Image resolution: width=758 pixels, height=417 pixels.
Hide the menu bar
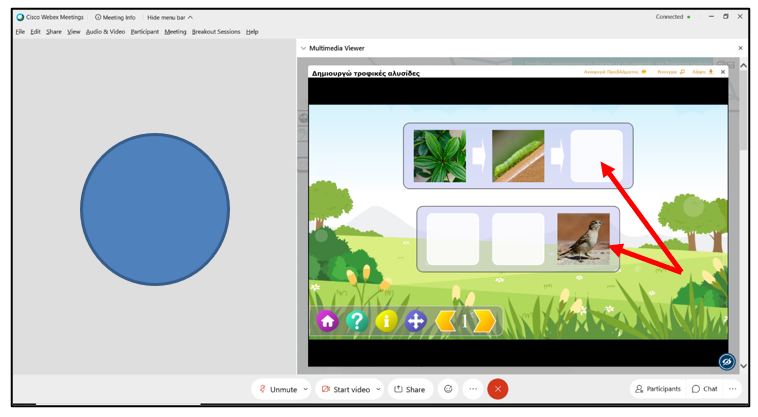coord(170,17)
